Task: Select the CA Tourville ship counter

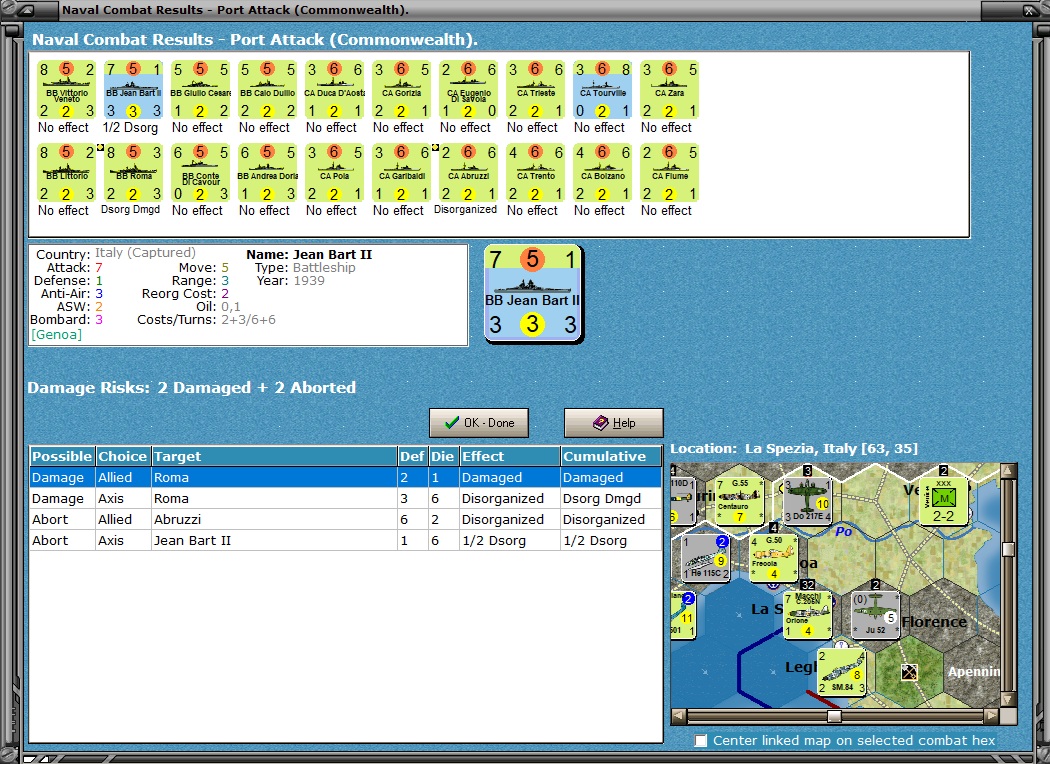Action: click(602, 90)
